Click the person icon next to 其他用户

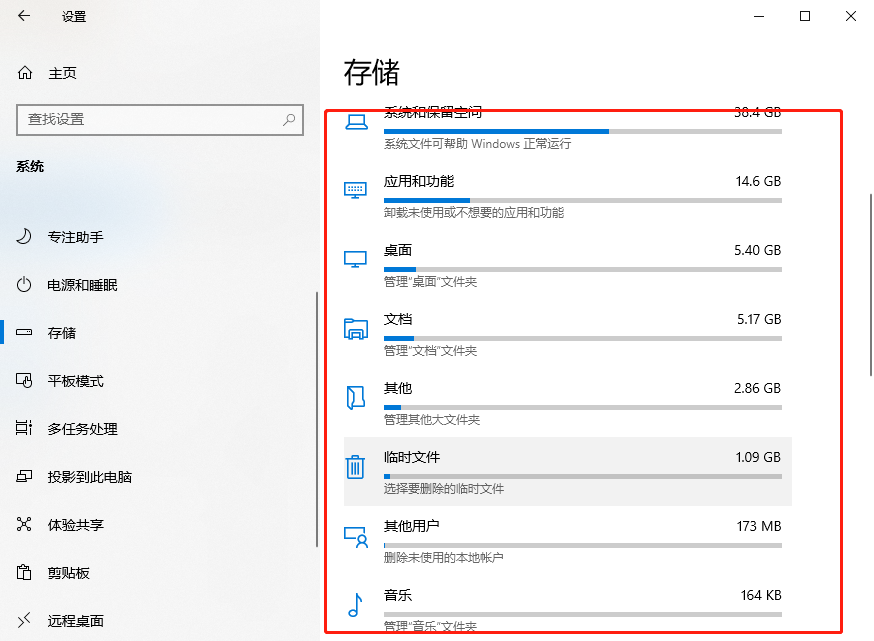pyautogui.click(x=355, y=535)
